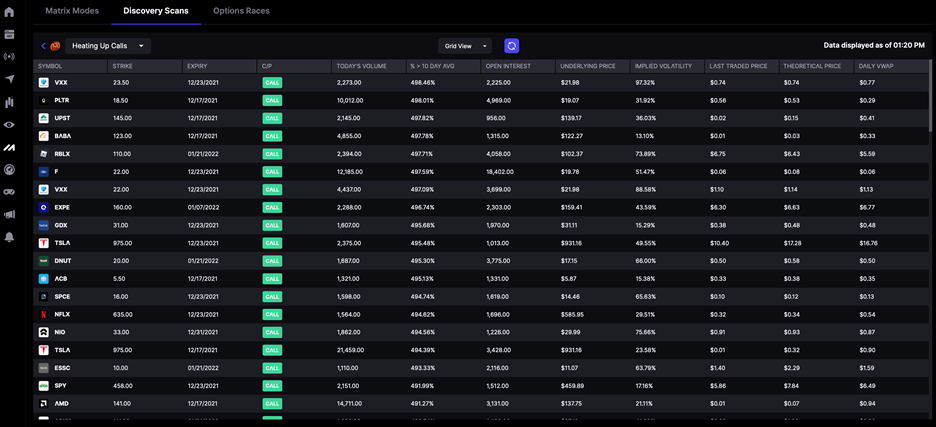Screen dimensions: 936x427
Task: Click the ACB symbol text
Action: pos(60,279)
